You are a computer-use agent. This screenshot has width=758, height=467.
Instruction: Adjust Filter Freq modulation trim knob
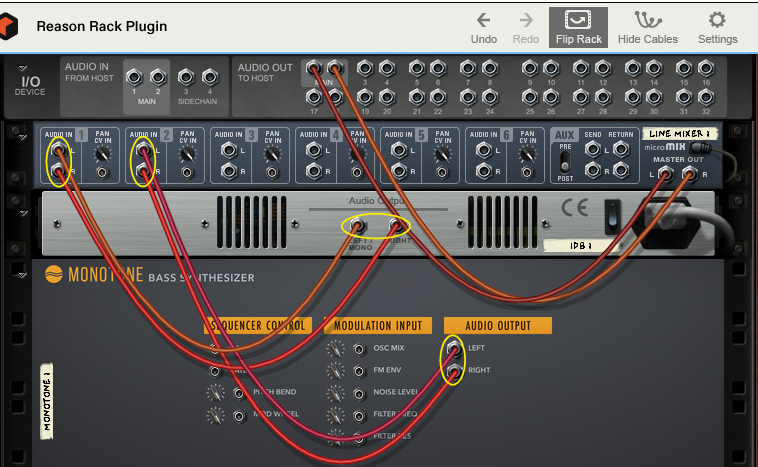click(x=335, y=416)
